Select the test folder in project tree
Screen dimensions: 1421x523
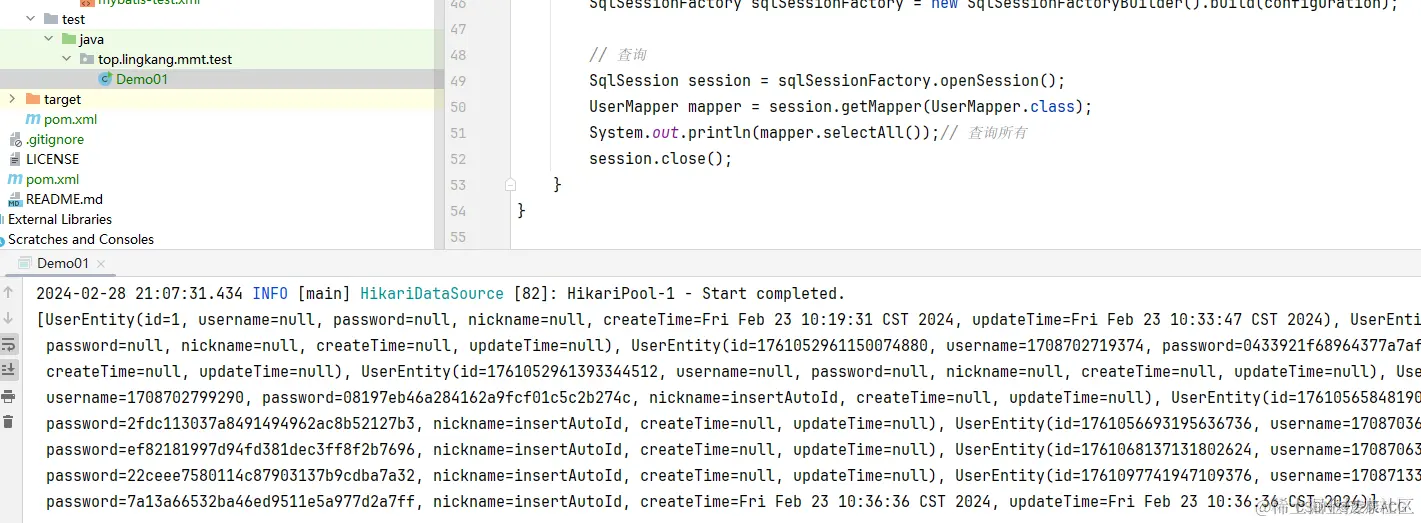(x=73, y=19)
